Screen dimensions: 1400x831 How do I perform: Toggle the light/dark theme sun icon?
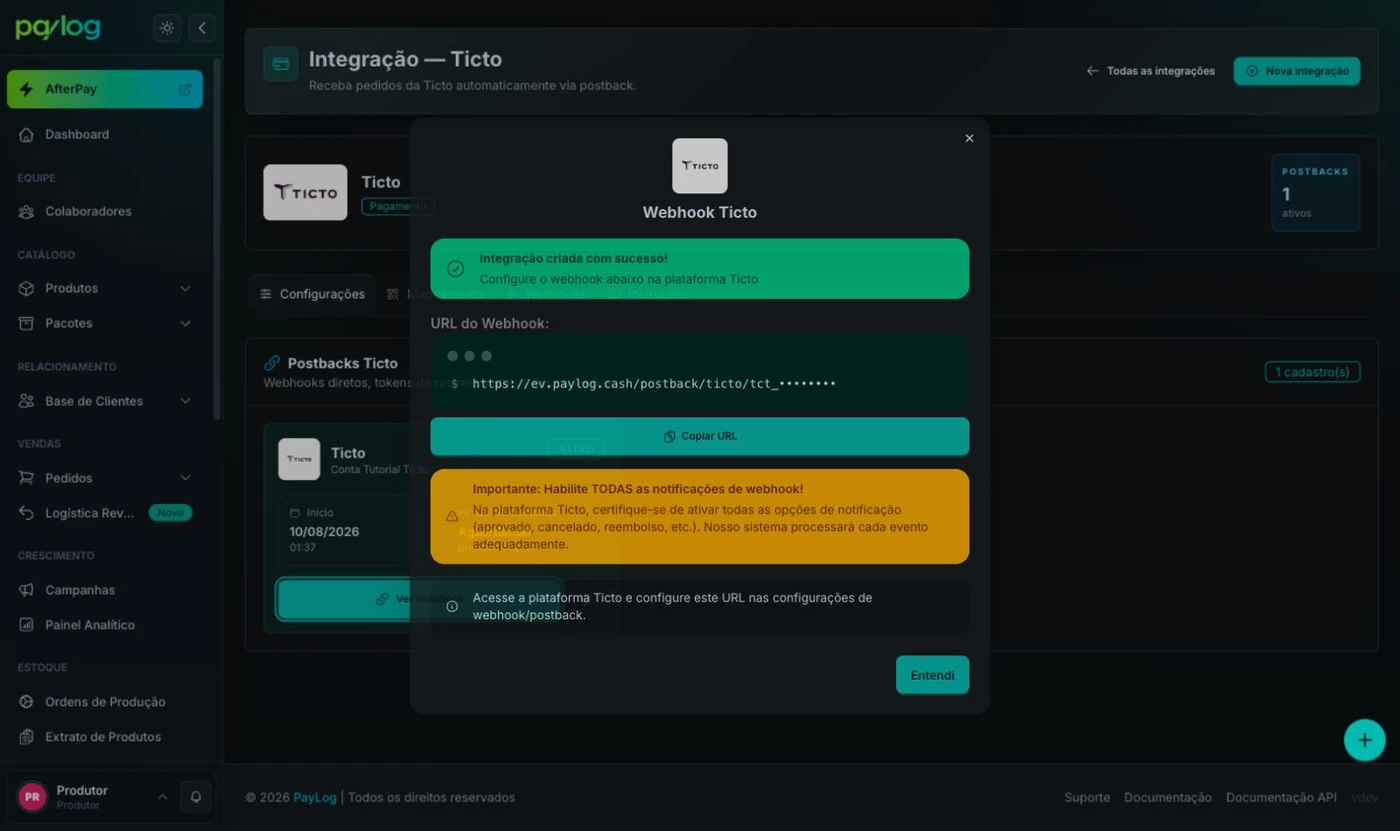167,28
